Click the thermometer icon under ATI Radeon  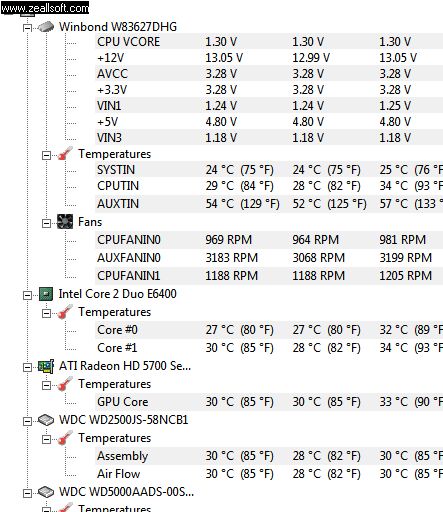65,384
